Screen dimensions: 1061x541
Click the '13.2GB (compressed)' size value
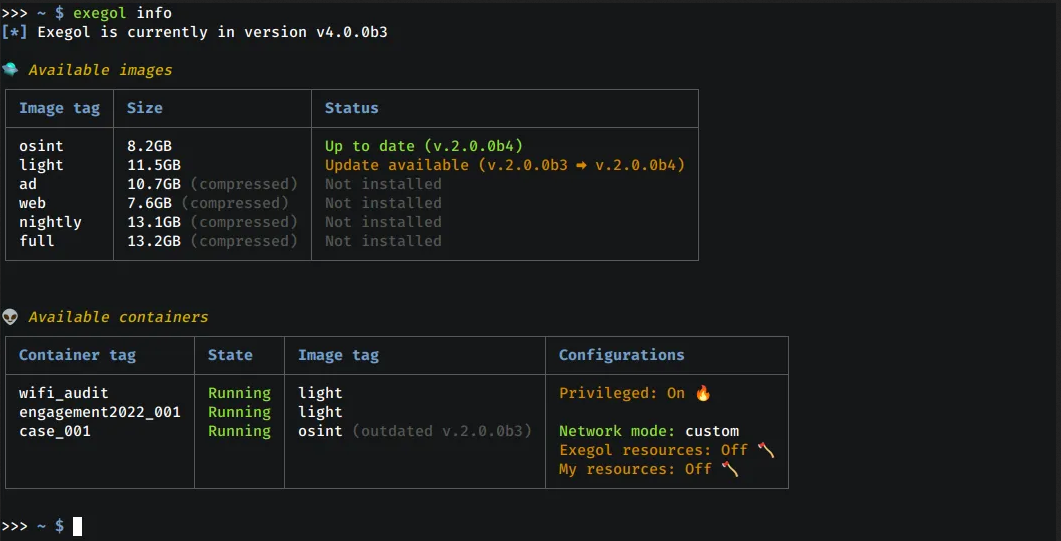[212, 241]
